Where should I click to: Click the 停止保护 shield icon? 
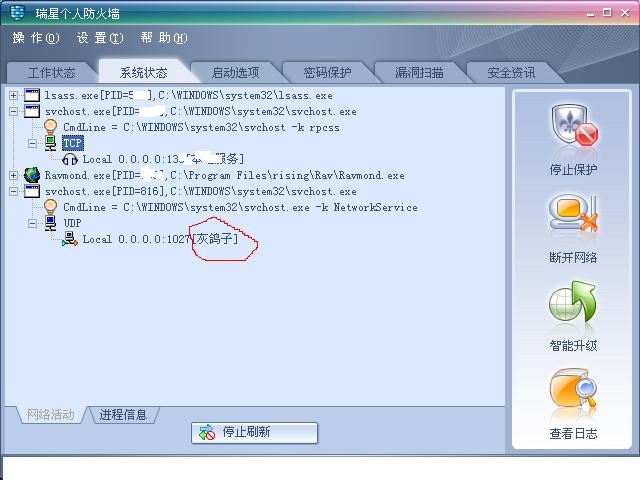tap(573, 126)
